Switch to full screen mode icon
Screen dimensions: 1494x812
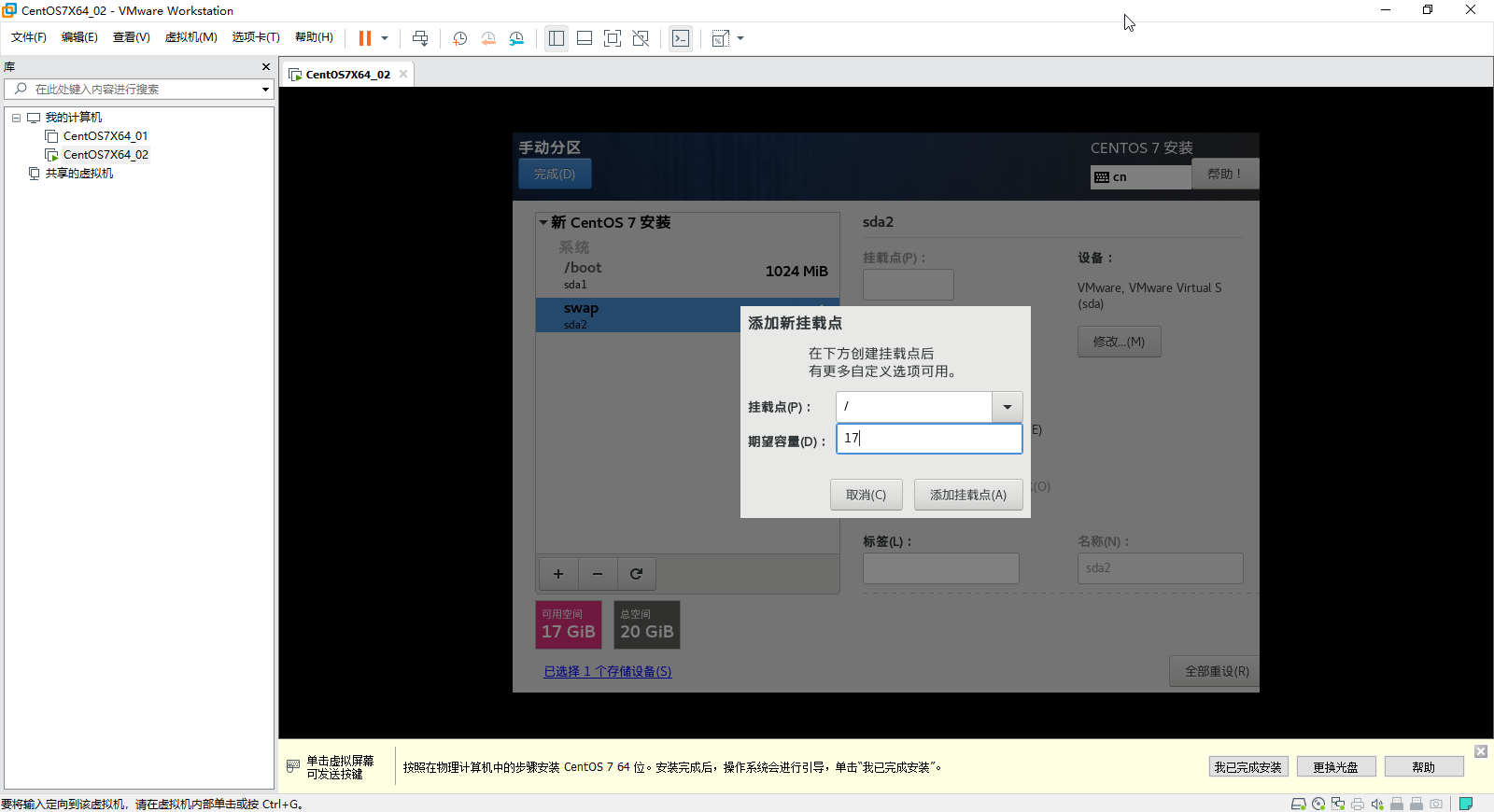(x=613, y=38)
